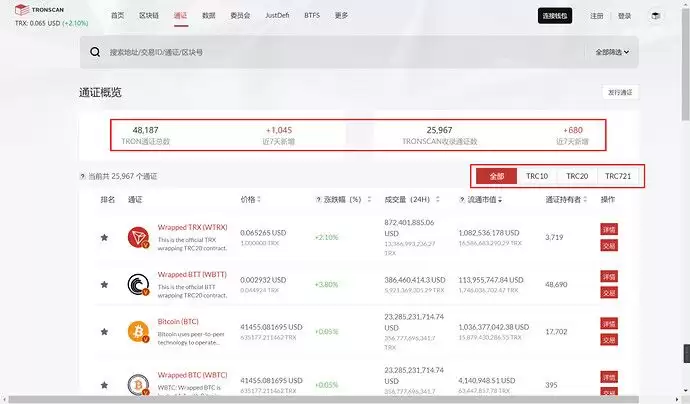Open 详情 for Wrapped TRX (WTRX)

[609, 229]
